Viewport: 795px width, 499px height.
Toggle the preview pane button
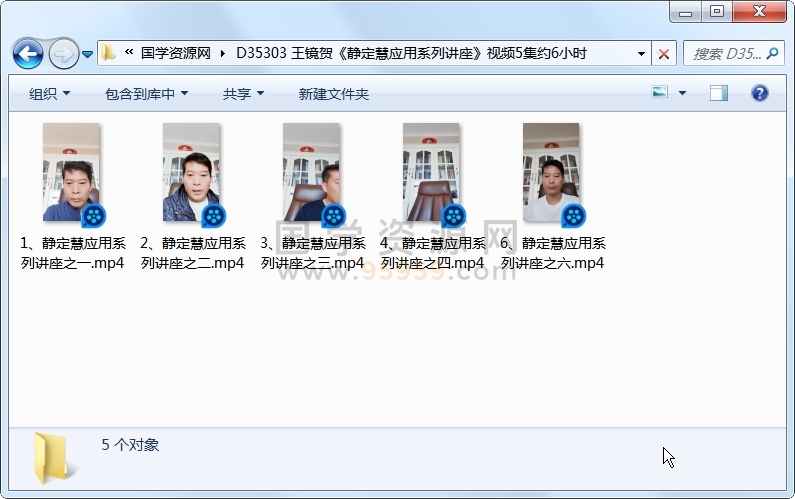coord(718,93)
